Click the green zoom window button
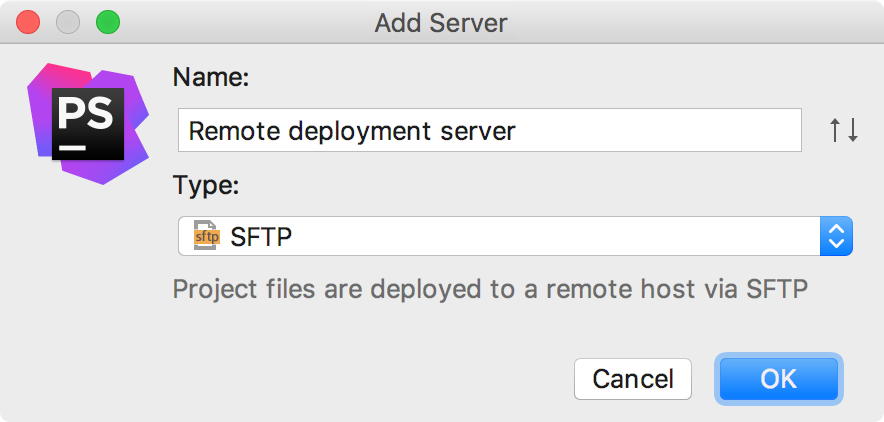Image resolution: width=884 pixels, height=422 pixels. pyautogui.click(x=108, y=23)
